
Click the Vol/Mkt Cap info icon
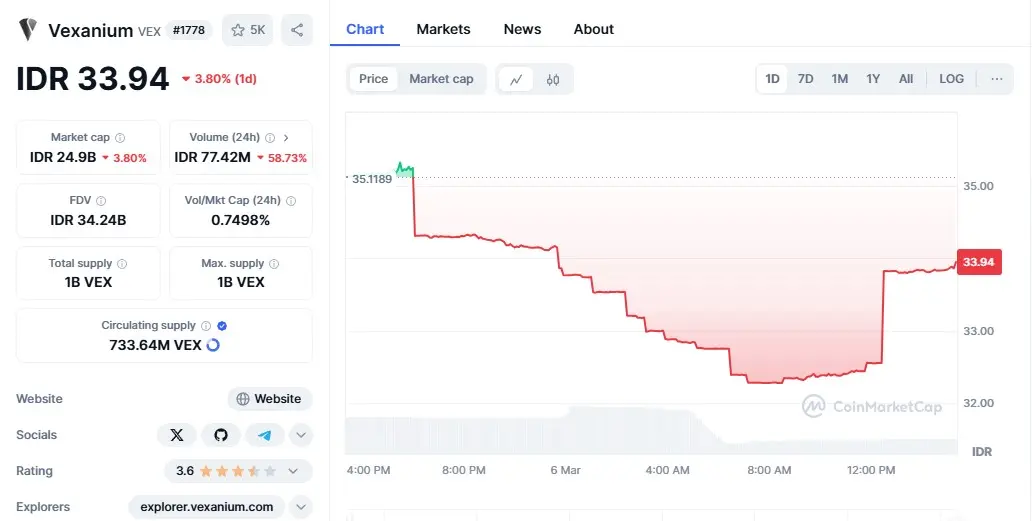click(291, 201)
